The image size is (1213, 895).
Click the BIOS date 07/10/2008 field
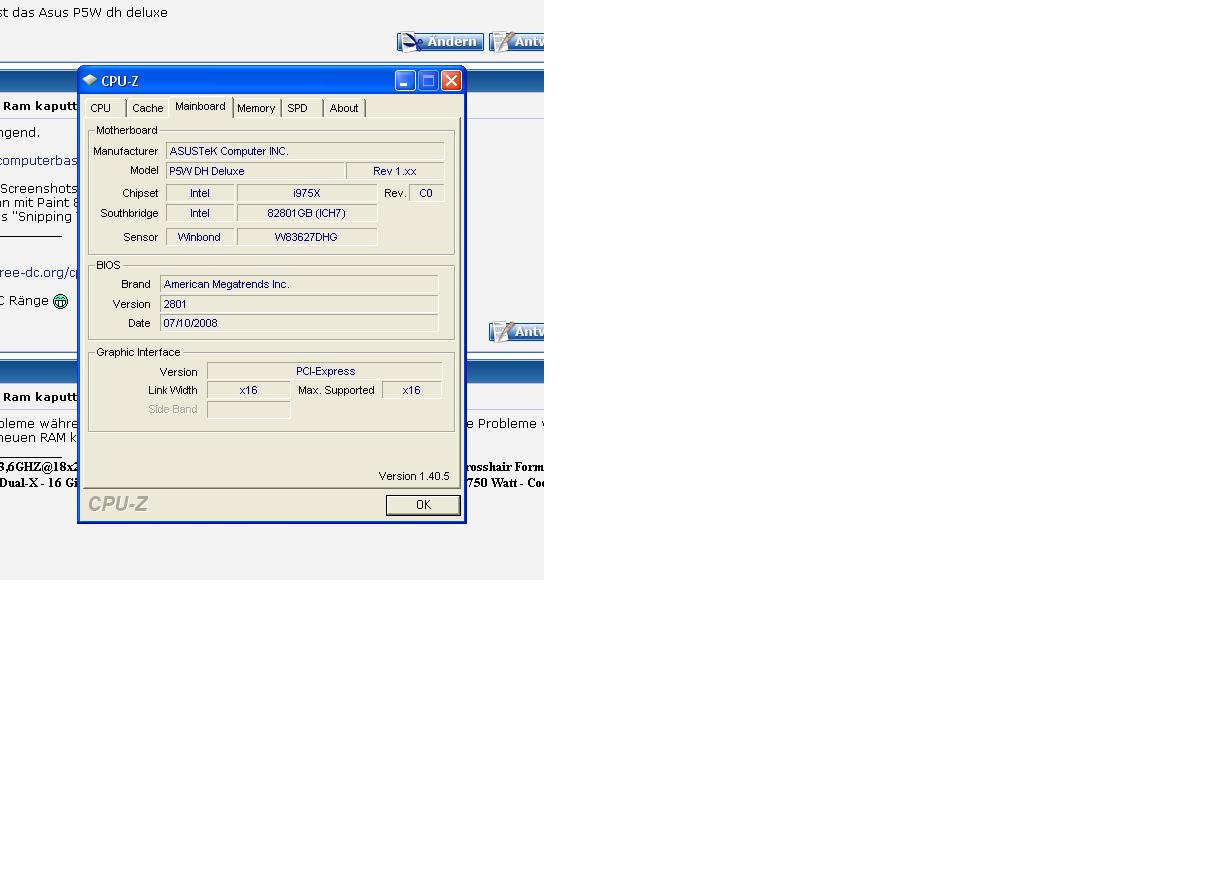[299, 323]
